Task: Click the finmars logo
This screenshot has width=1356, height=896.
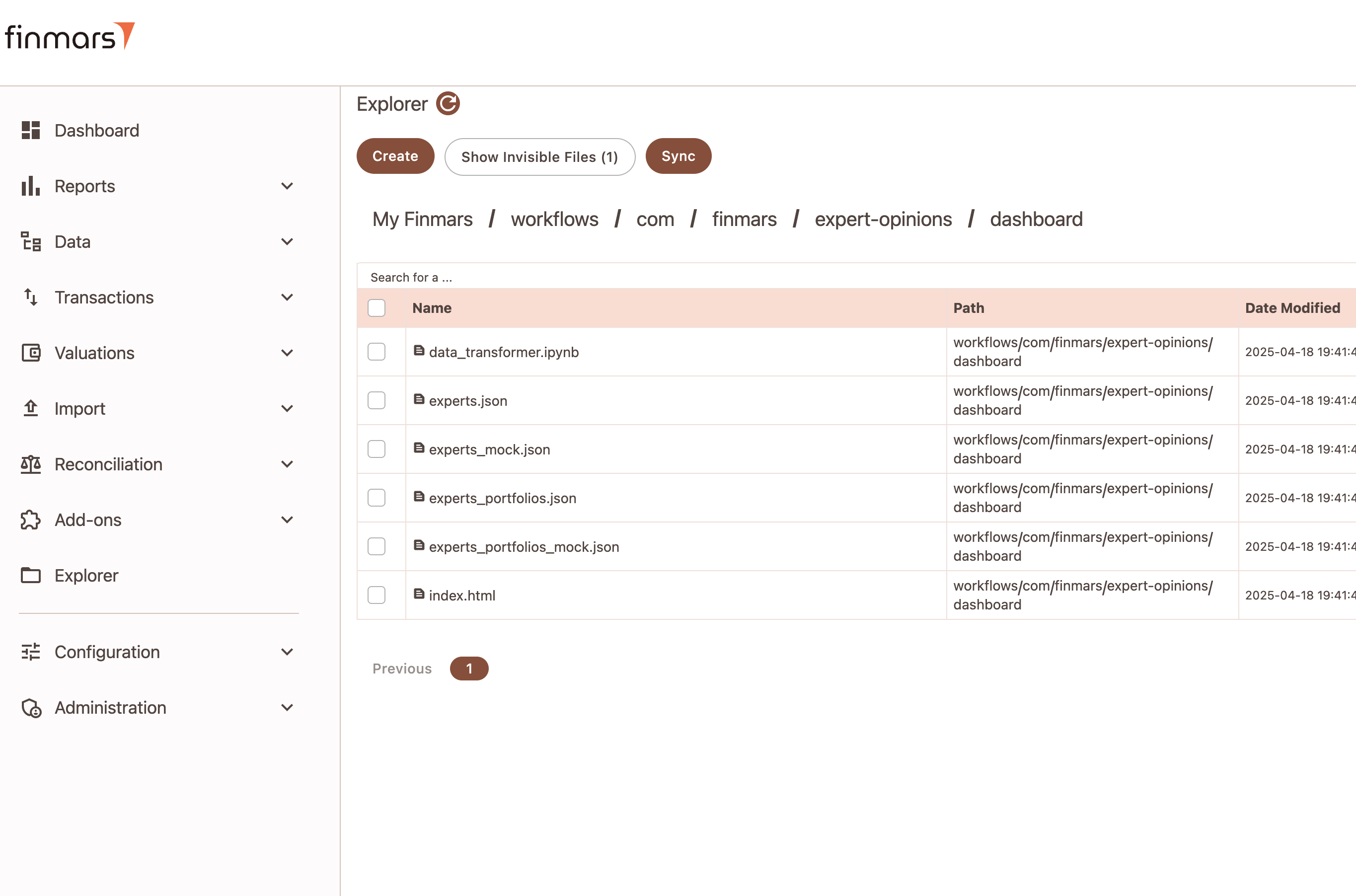Action: [x=70, y=37]
